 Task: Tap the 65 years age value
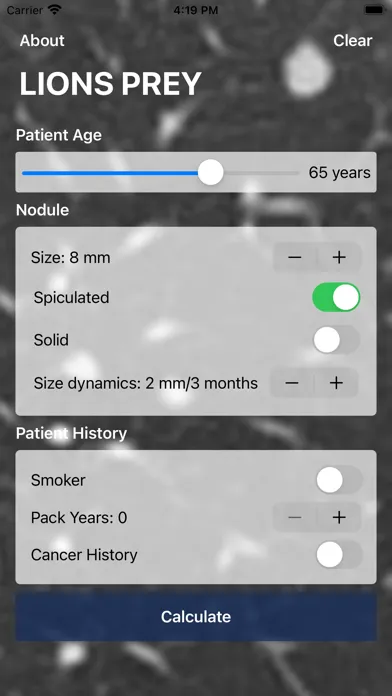[x=340, y=173]
